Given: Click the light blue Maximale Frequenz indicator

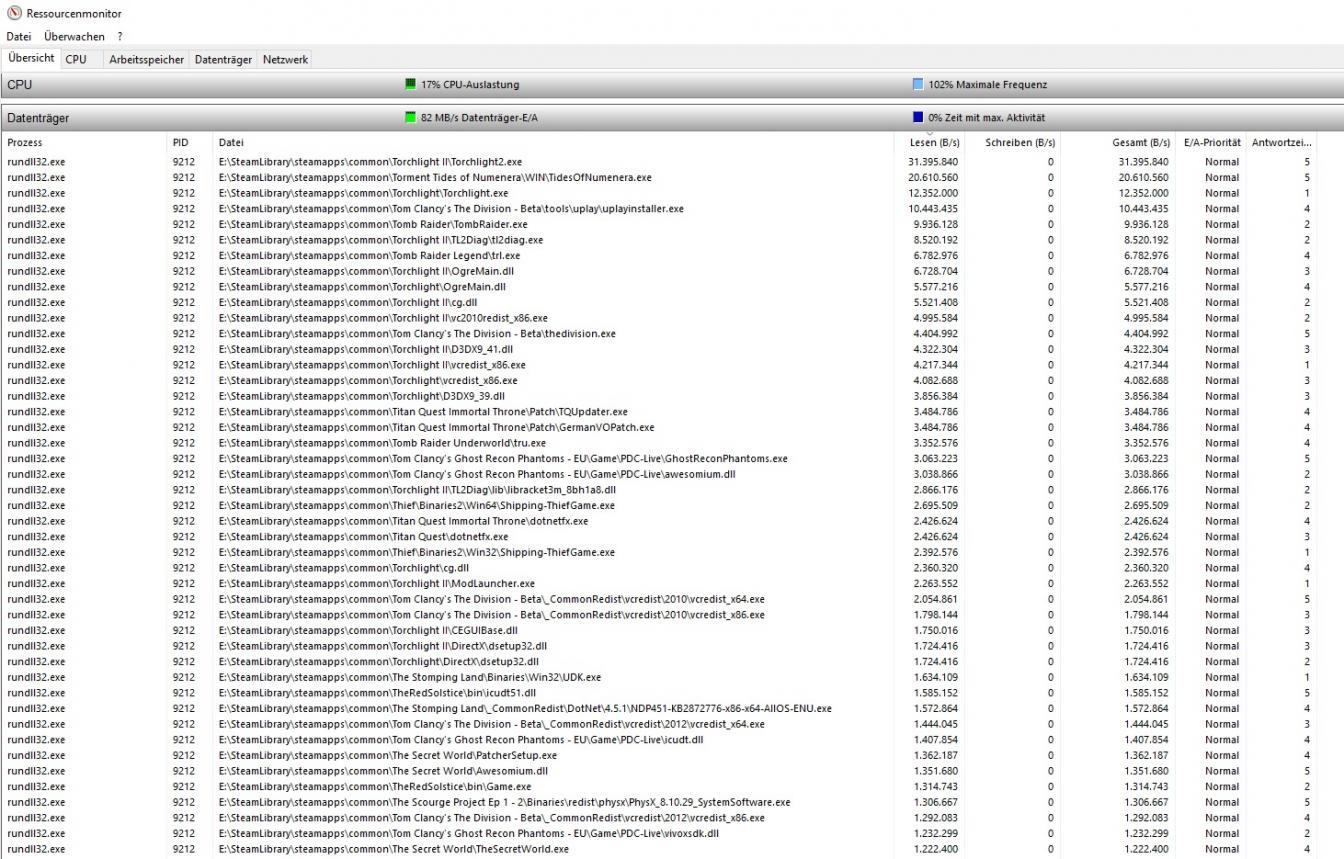Looking at the screenshot, I should coord(918,85).
